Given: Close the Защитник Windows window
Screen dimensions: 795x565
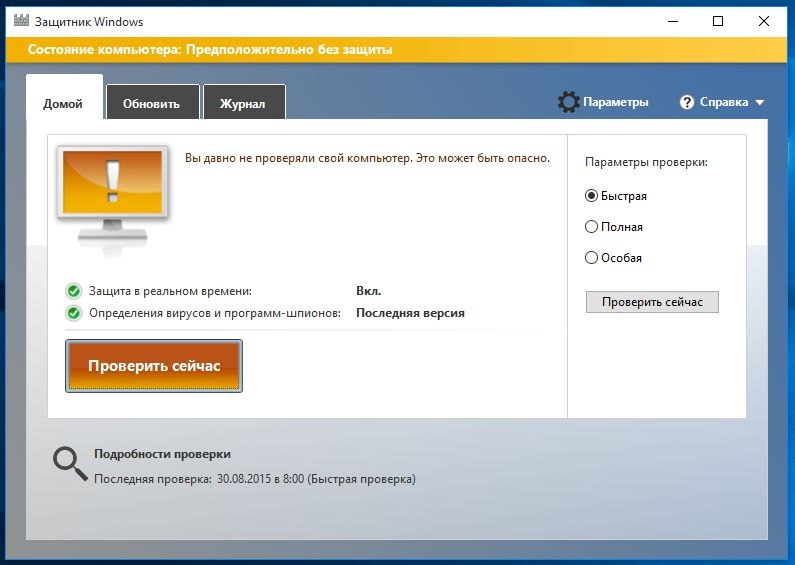Looking at the screenshot, I should [x=764, y=21].
